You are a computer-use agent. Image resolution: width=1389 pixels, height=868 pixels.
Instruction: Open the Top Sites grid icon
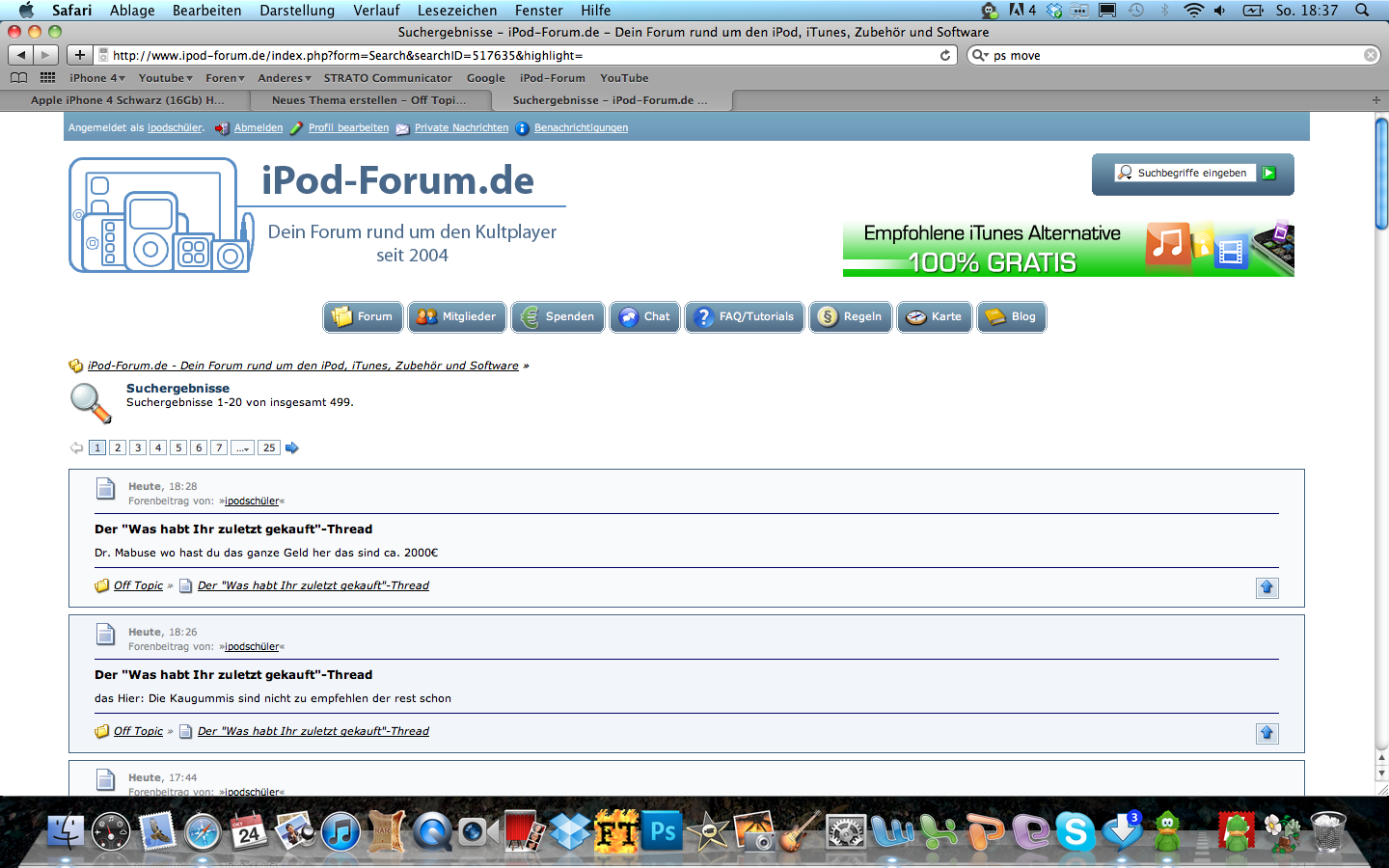pyautogui.click(x=47, y=78)
